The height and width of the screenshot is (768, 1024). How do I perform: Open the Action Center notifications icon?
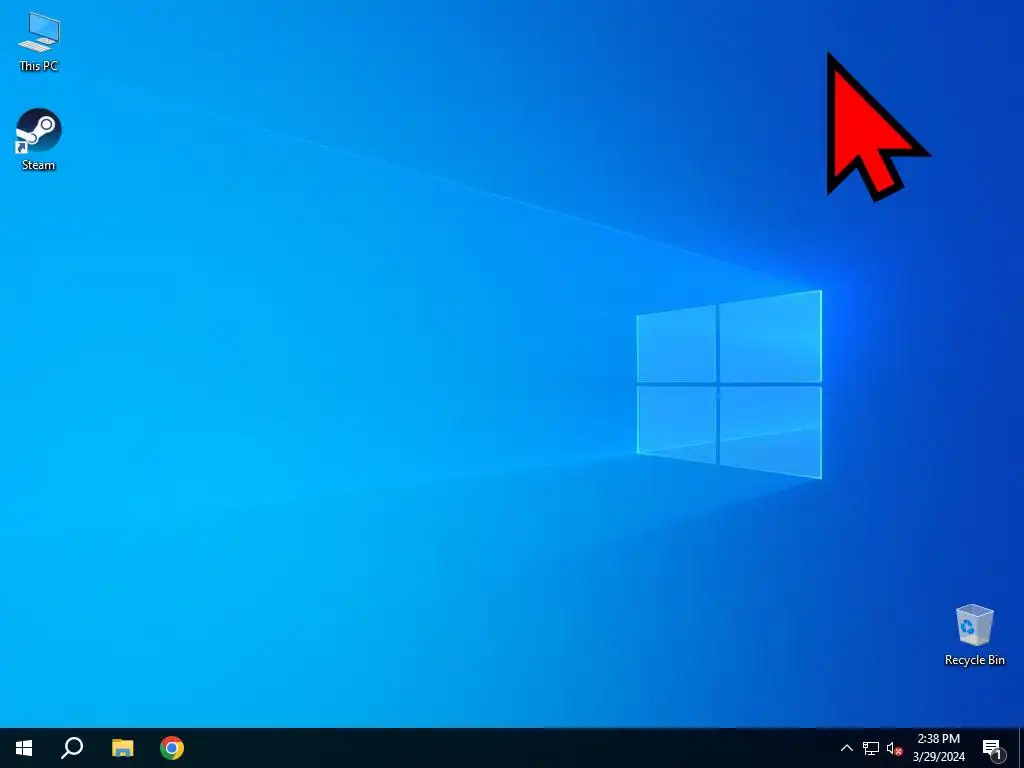(x=993, y=750)
